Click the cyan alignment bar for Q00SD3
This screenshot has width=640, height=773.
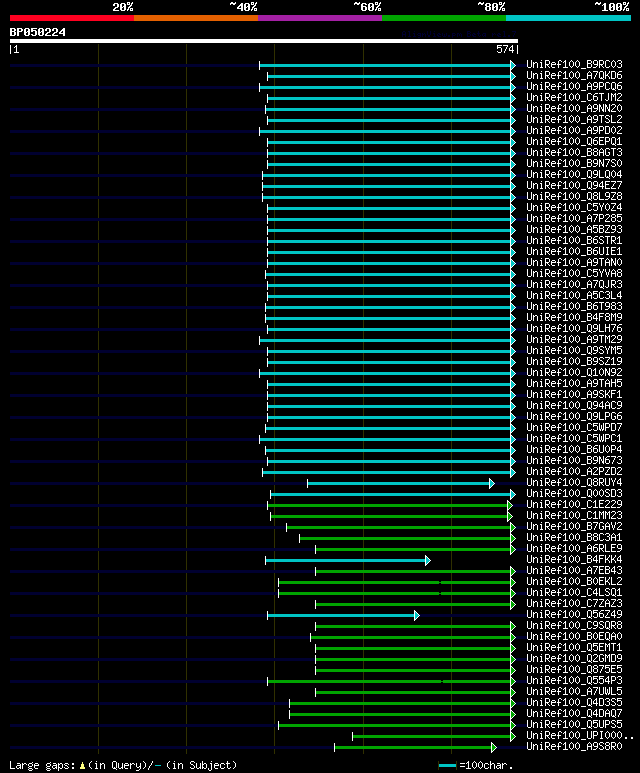[x=392, y=494]
